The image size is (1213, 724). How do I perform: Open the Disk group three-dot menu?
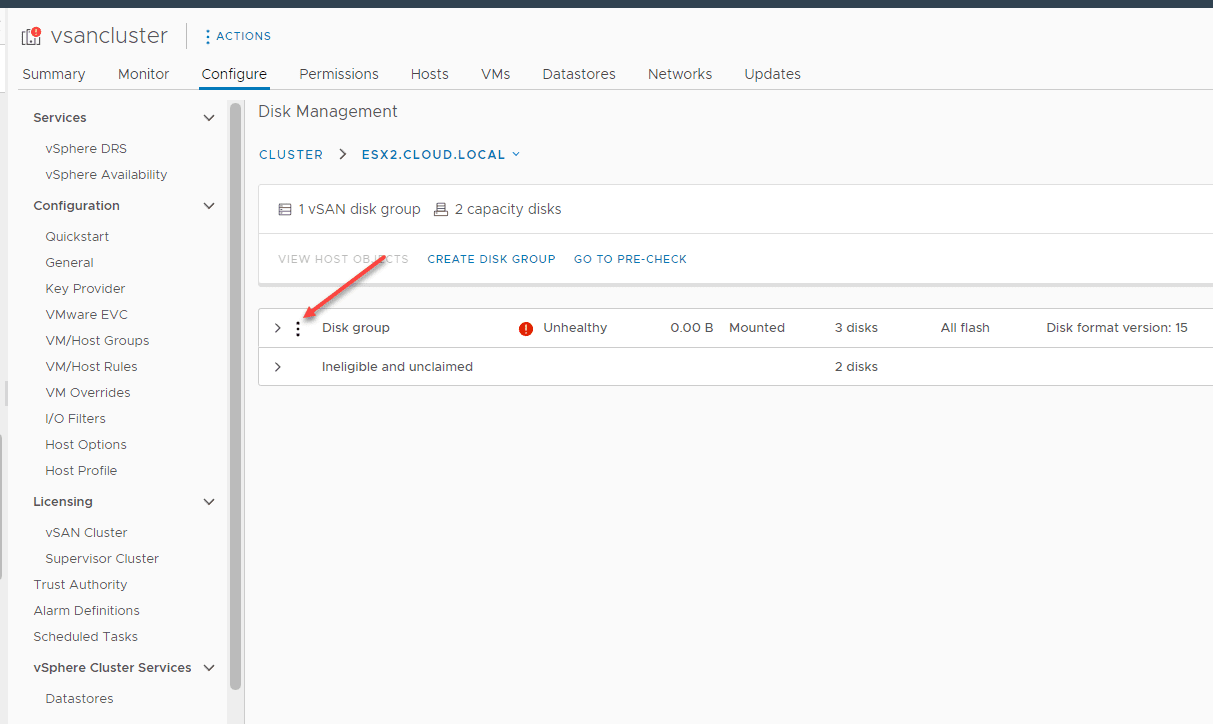point(298,328)
